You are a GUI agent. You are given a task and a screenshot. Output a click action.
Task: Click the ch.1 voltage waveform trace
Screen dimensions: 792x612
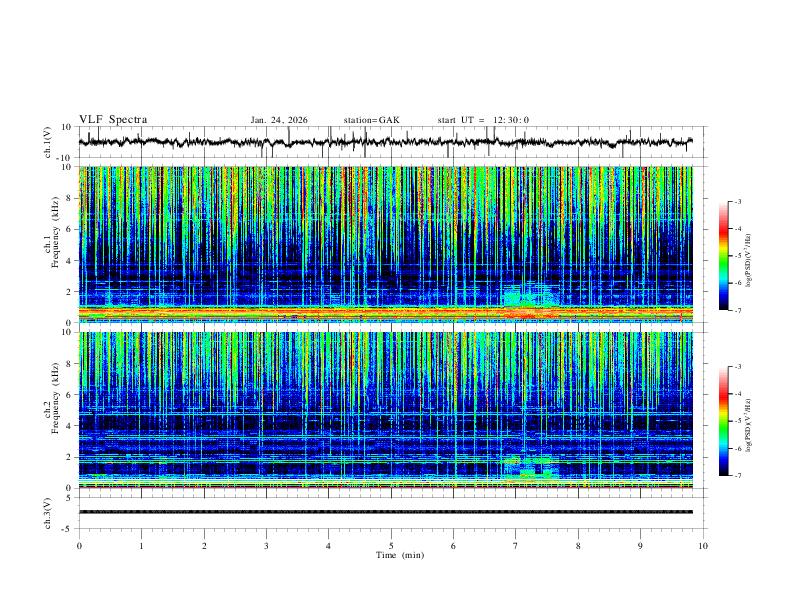point(385,142)
